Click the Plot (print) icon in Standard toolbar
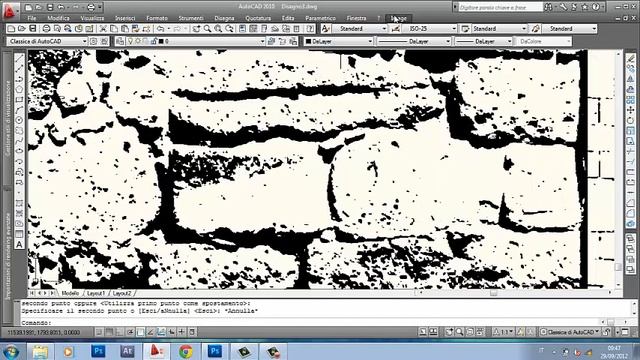 click(47, 29)
